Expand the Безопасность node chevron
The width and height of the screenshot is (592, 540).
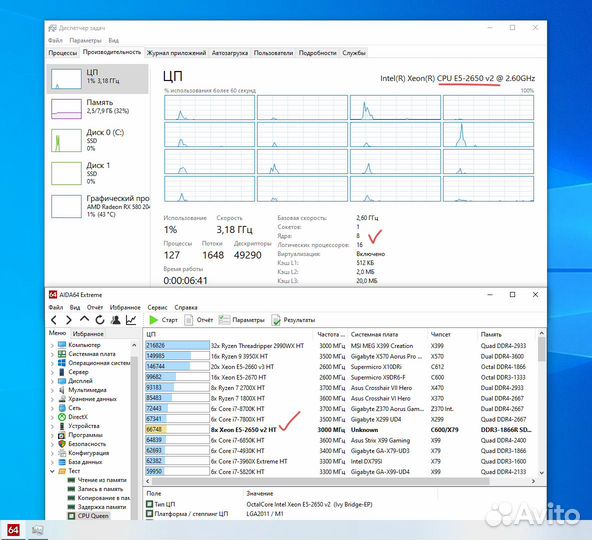(52, 444)
